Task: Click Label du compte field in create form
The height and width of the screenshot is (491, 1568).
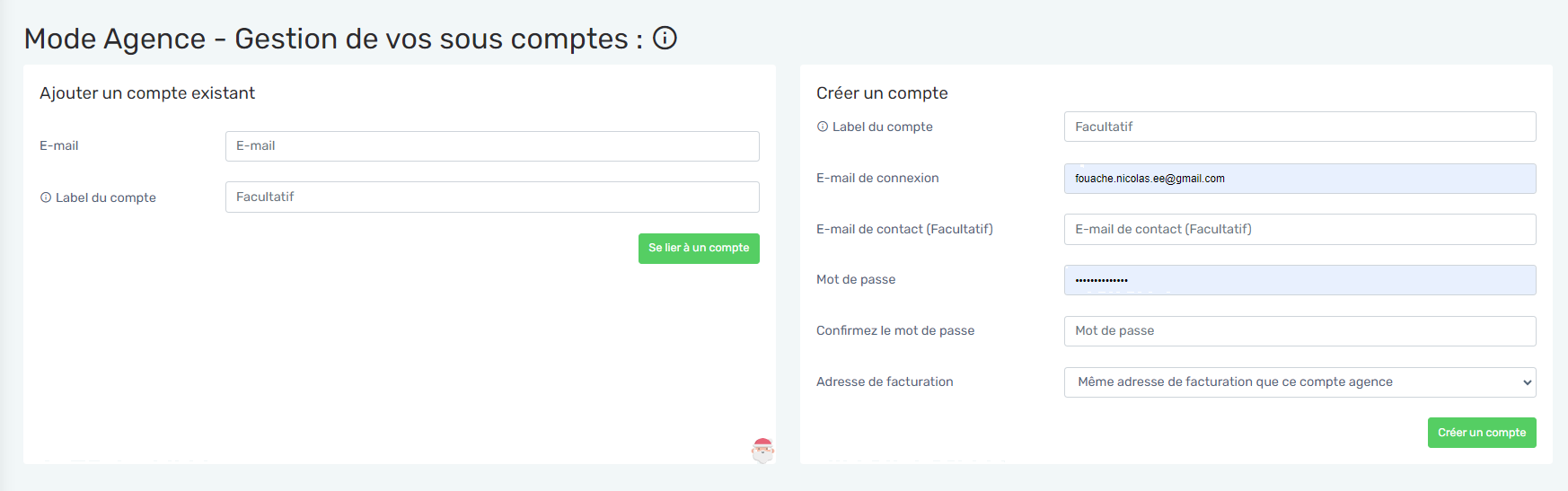Action: coord(1299,127)
